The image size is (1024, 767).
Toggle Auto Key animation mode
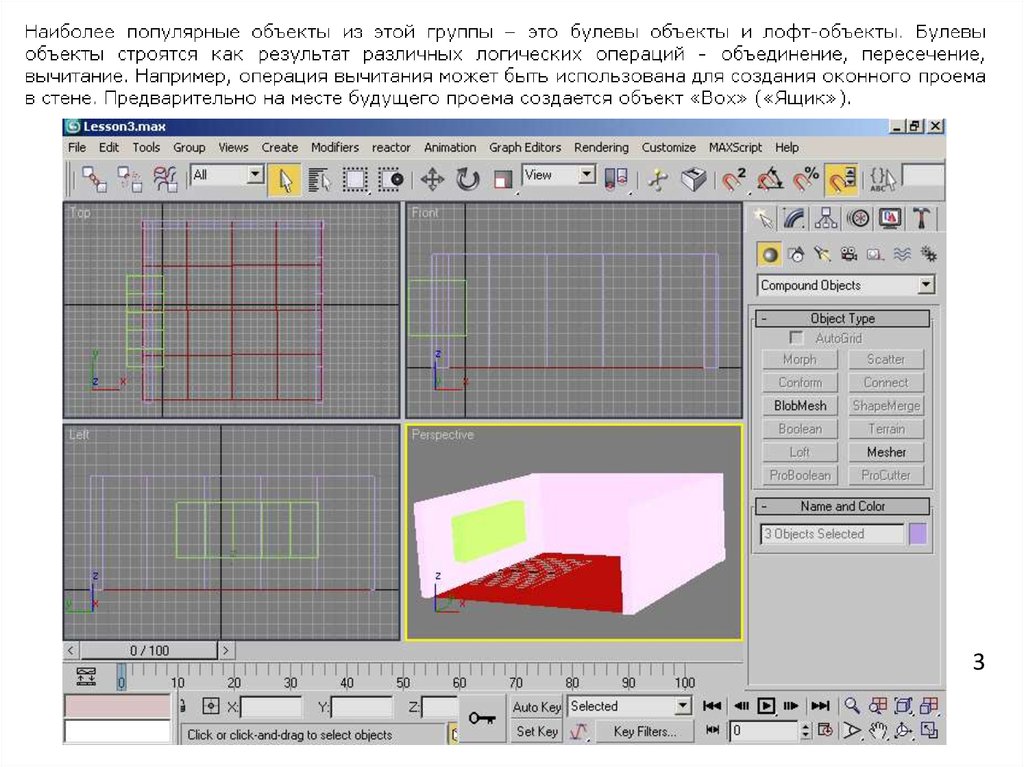(x=536, y=707)
